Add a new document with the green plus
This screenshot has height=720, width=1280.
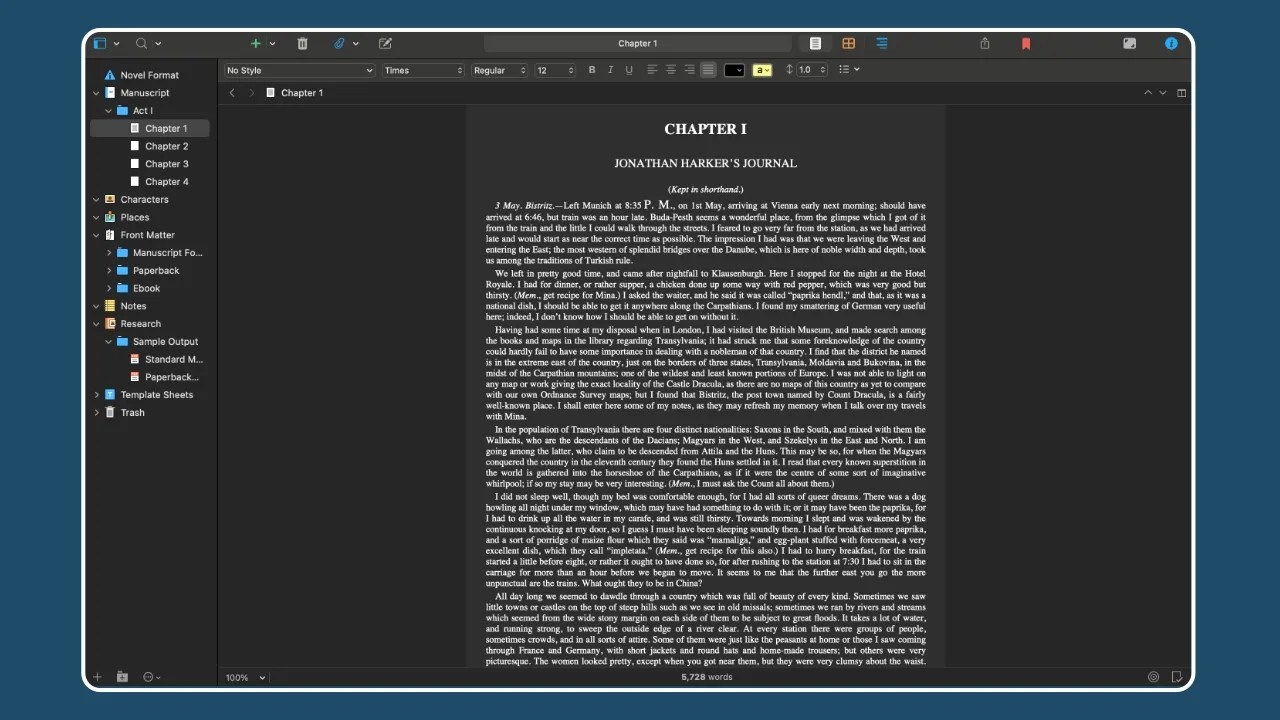coord(255,43)
